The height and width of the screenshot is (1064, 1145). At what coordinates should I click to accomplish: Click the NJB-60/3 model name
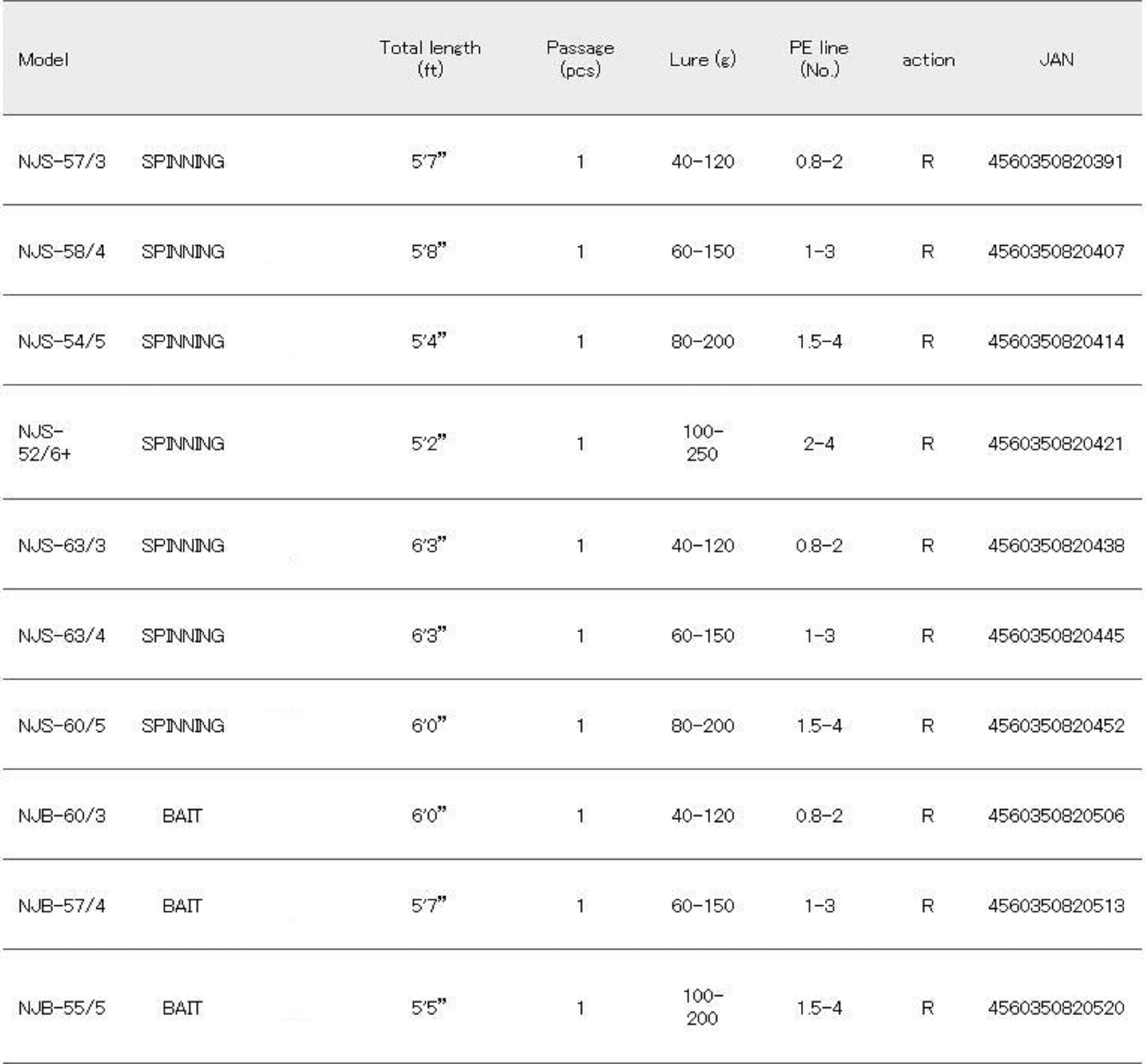(62, 816)
